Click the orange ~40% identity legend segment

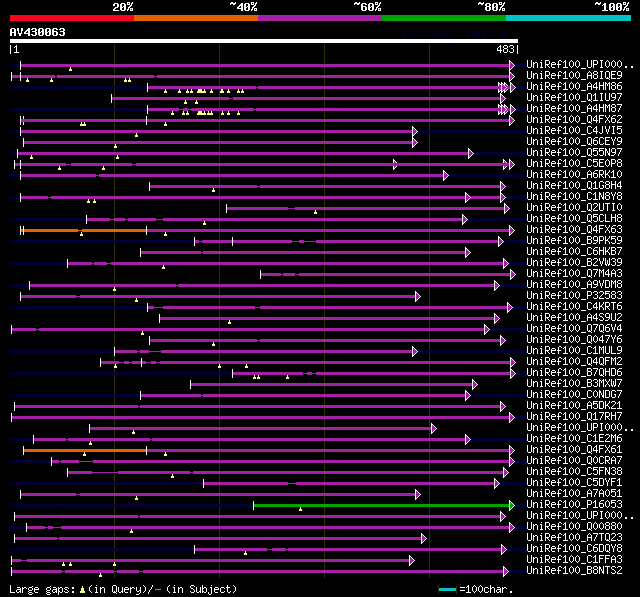point(196,18)
